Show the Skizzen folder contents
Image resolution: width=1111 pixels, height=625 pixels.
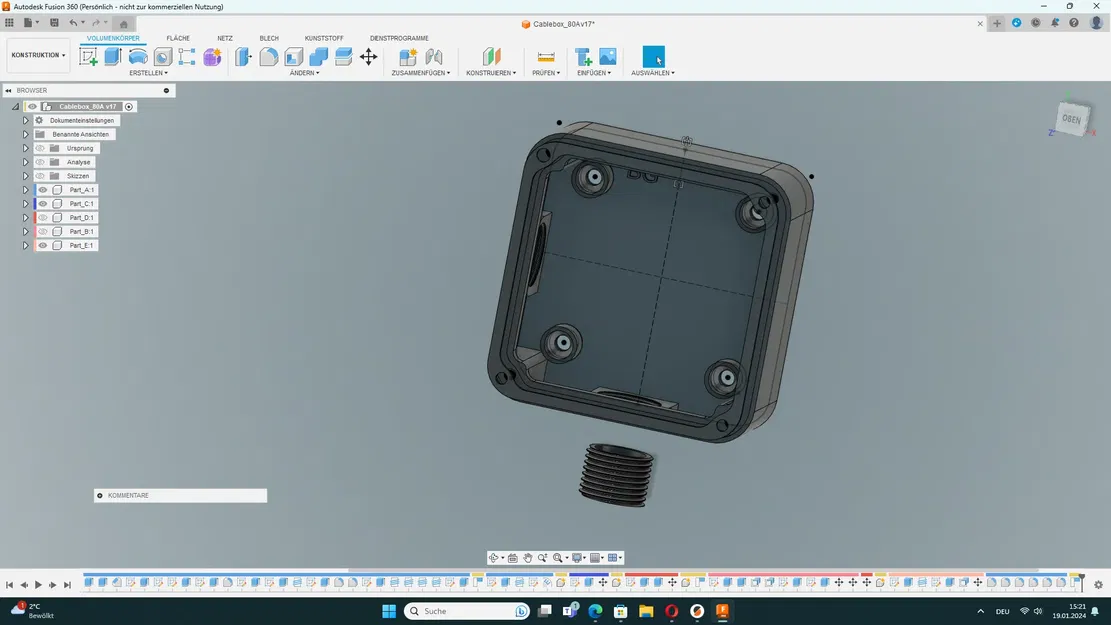point(25,175)
